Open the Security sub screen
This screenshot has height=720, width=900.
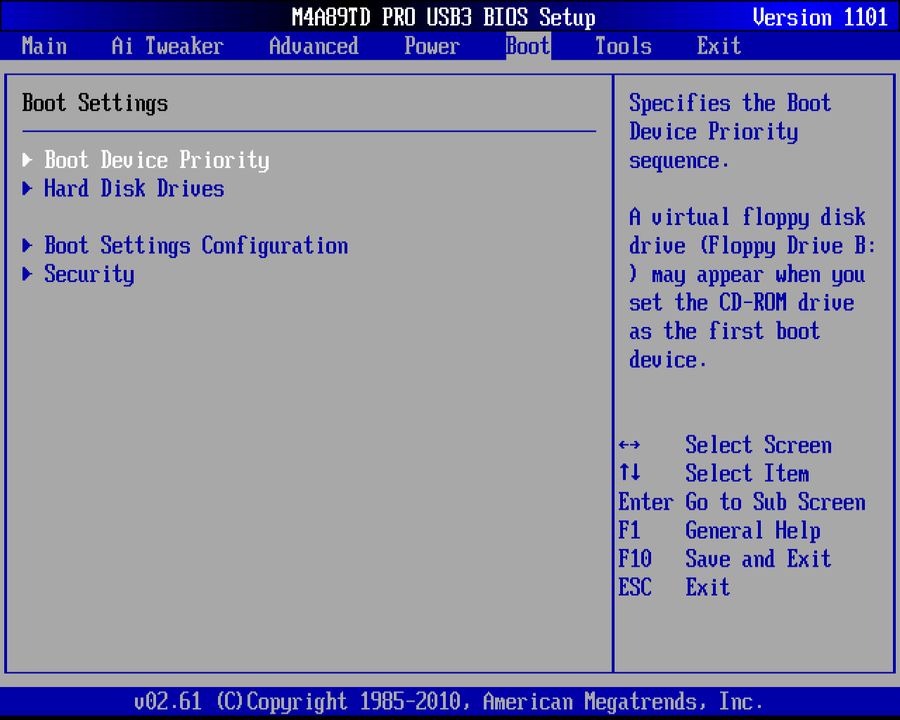point(89,274)
